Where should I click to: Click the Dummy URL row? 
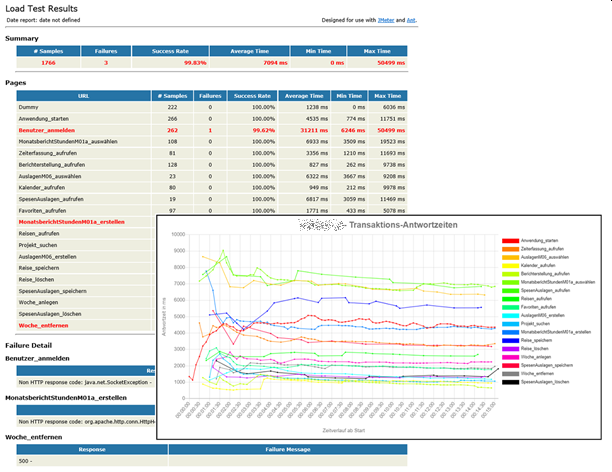coord(28,107)
